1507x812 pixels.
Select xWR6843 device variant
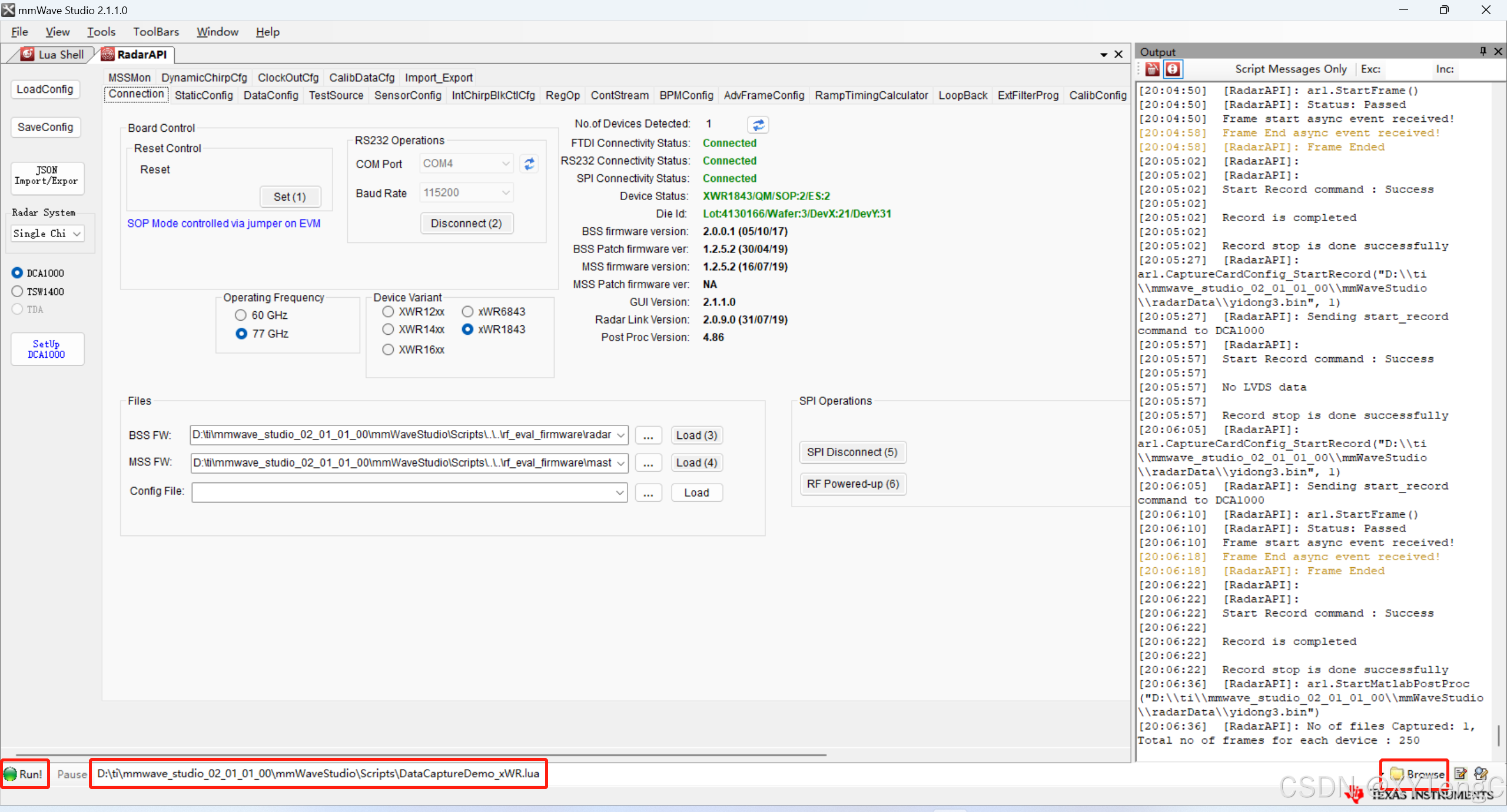tap(467, 312)
